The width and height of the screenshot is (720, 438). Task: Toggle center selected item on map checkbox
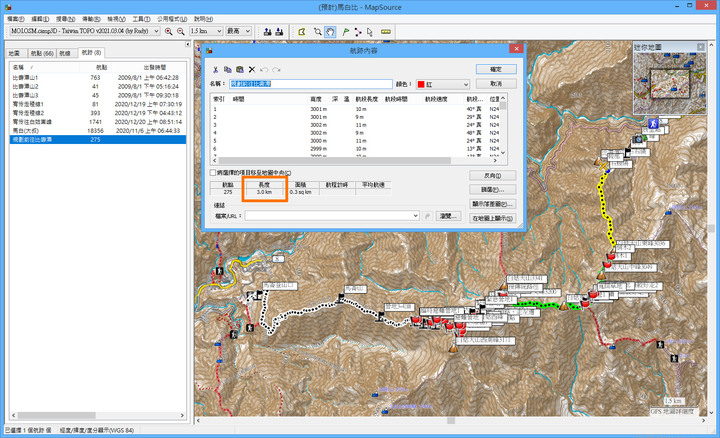pos(213,173)
